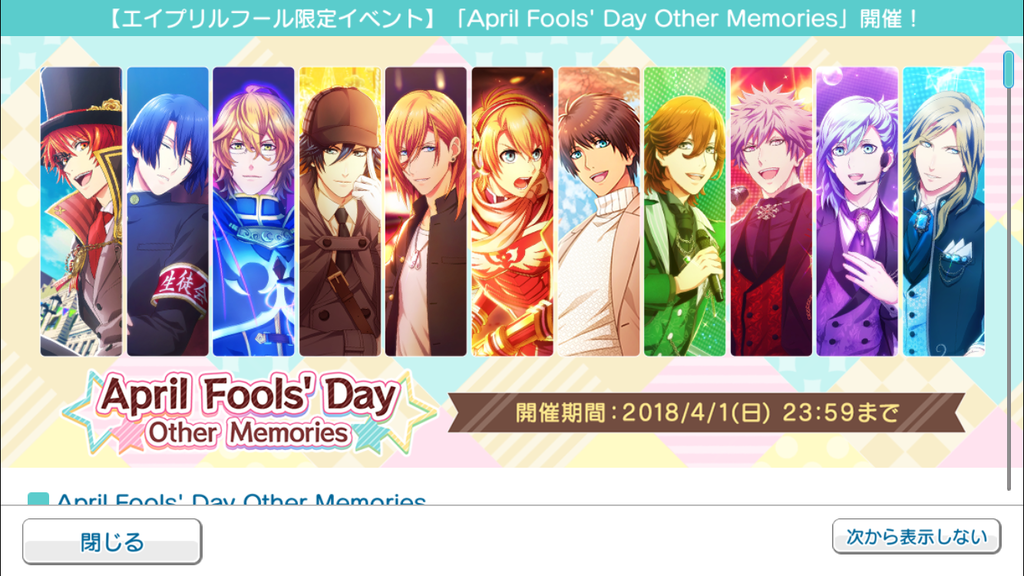Click the 閉じる close button

[x=112, y=541]
